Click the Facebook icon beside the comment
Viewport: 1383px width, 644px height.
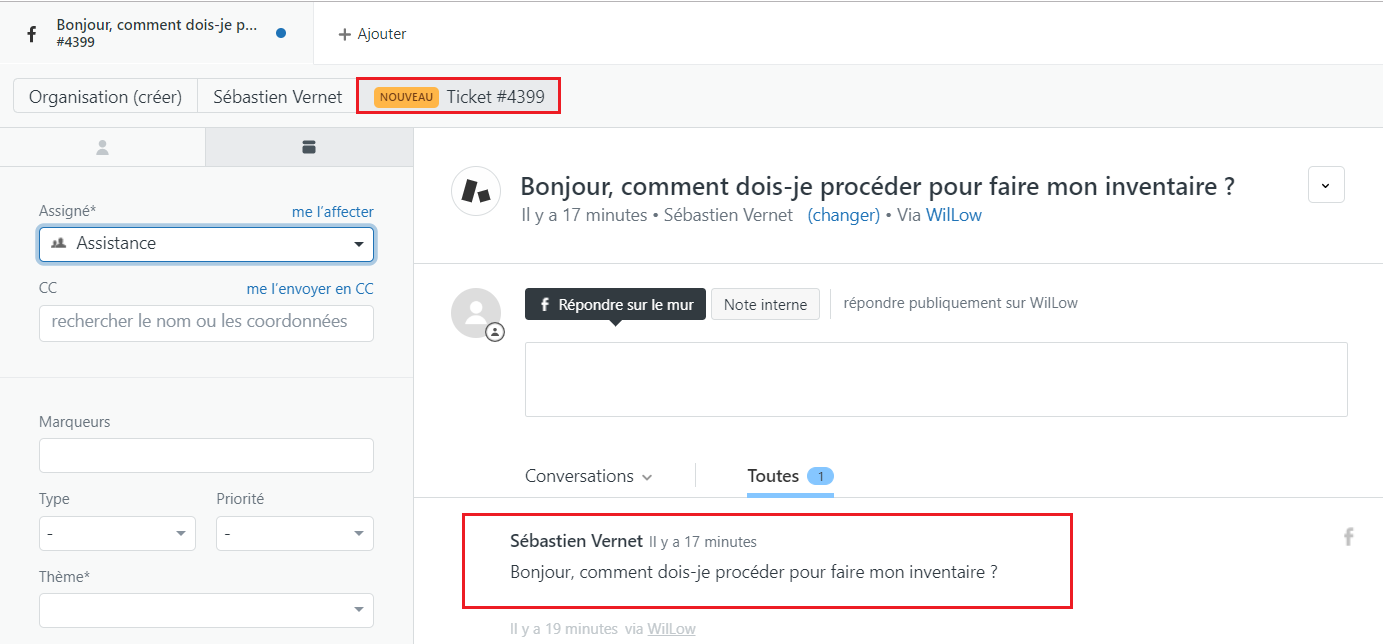pos(1348,537)
